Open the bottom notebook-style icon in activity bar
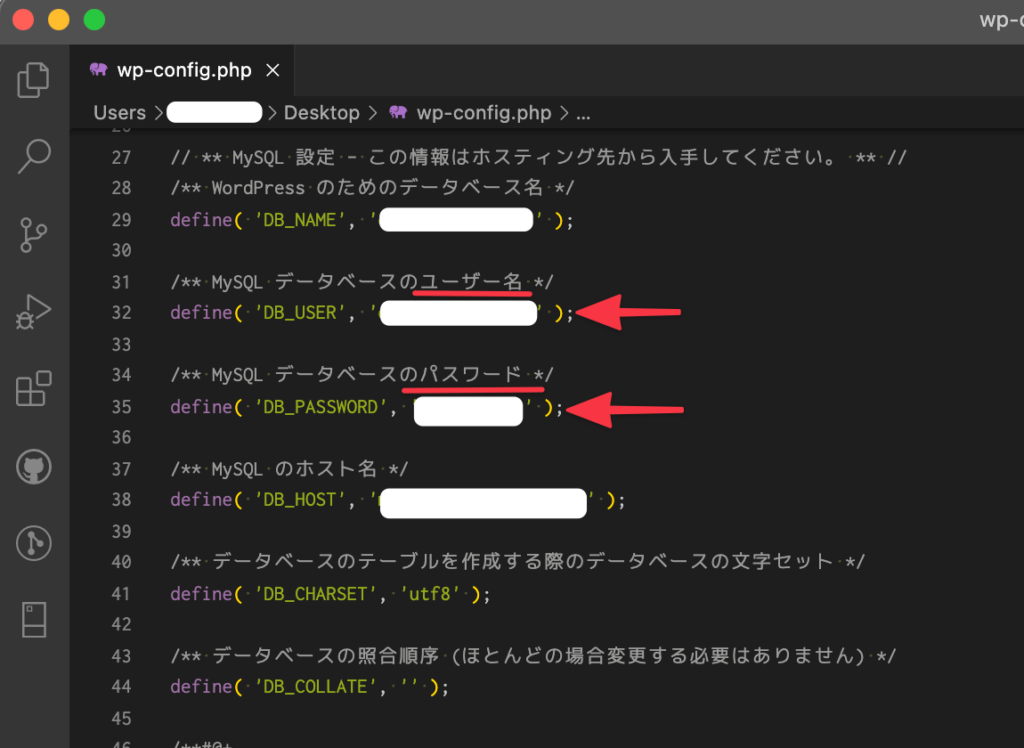This screenshot has width=1024, height=748. click(x=33, y=619)
